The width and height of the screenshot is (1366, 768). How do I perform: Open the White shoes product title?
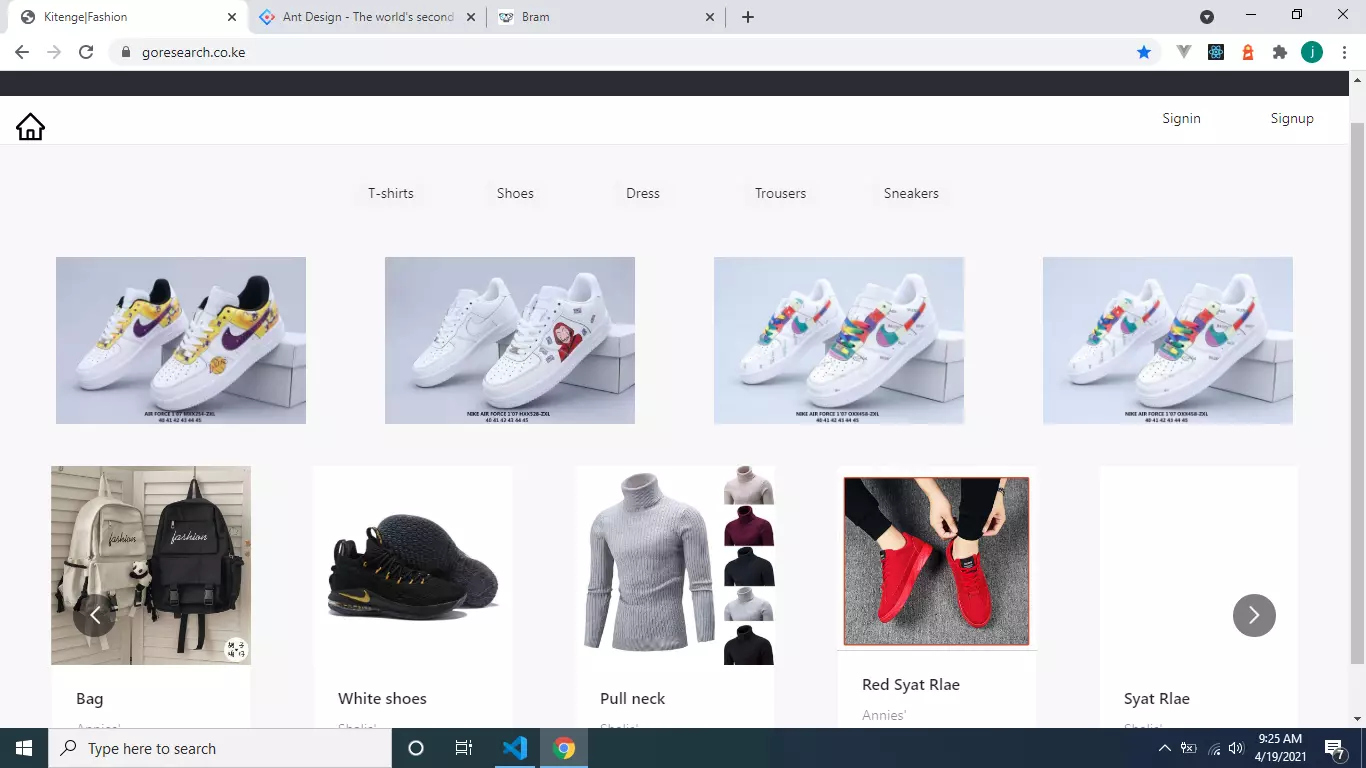tap(382, 698)
